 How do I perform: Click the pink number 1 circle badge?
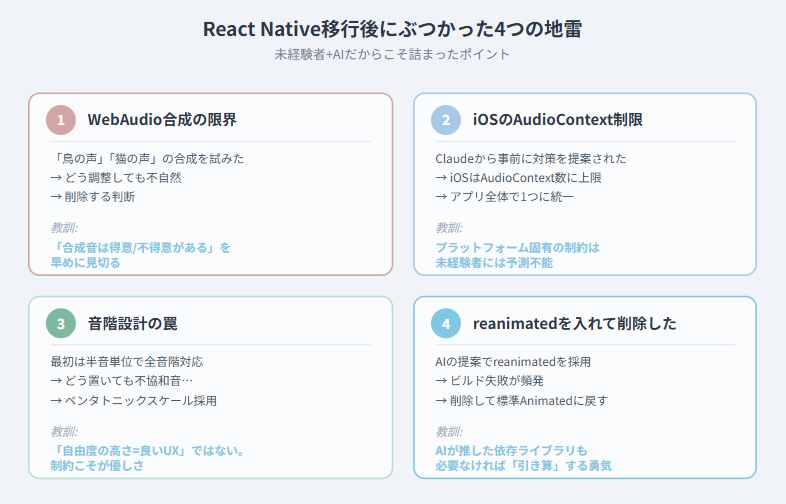pos(61,120)
